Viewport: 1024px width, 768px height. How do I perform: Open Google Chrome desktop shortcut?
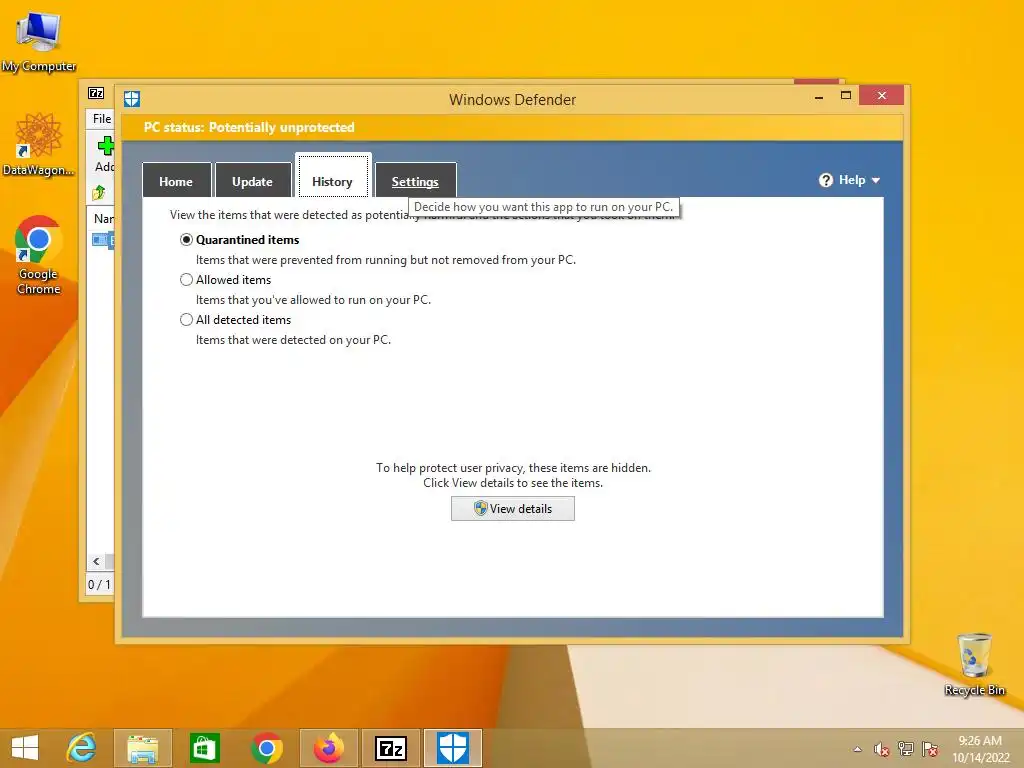pyautogui.click(x=39, y=255)
